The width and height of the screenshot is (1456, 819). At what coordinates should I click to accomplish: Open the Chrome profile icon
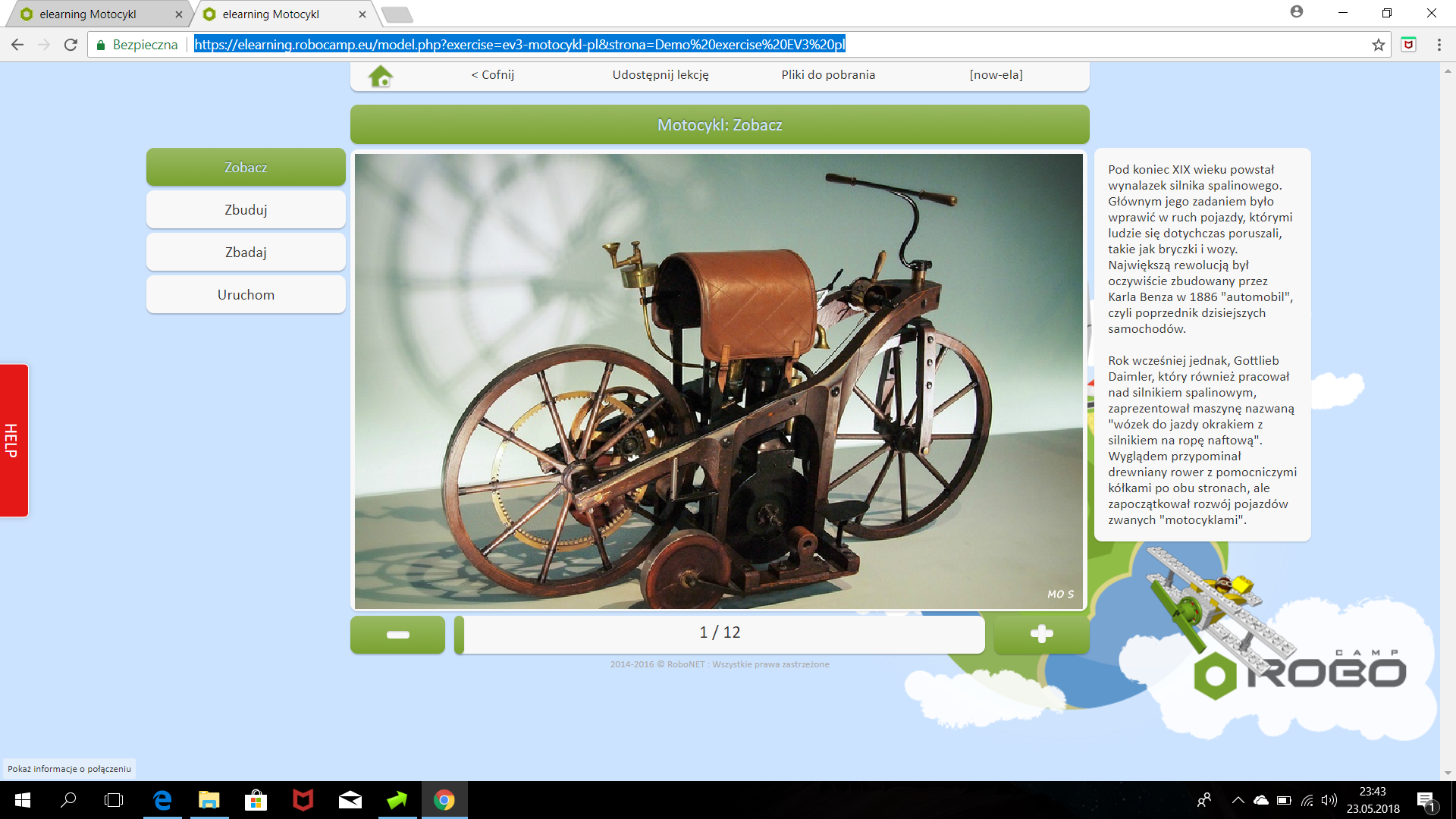[x=1297, y=12]
